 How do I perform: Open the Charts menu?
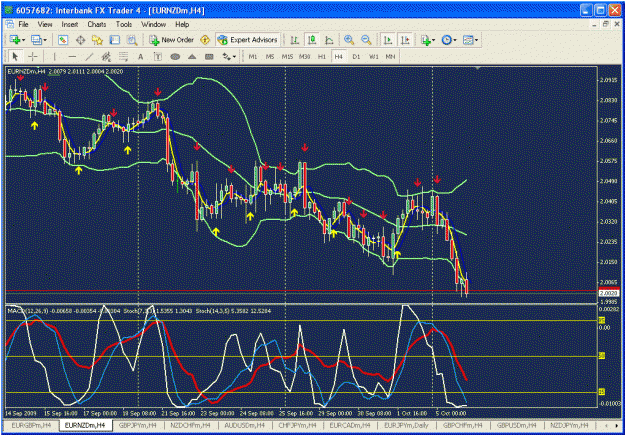click(x=97, y=24)
